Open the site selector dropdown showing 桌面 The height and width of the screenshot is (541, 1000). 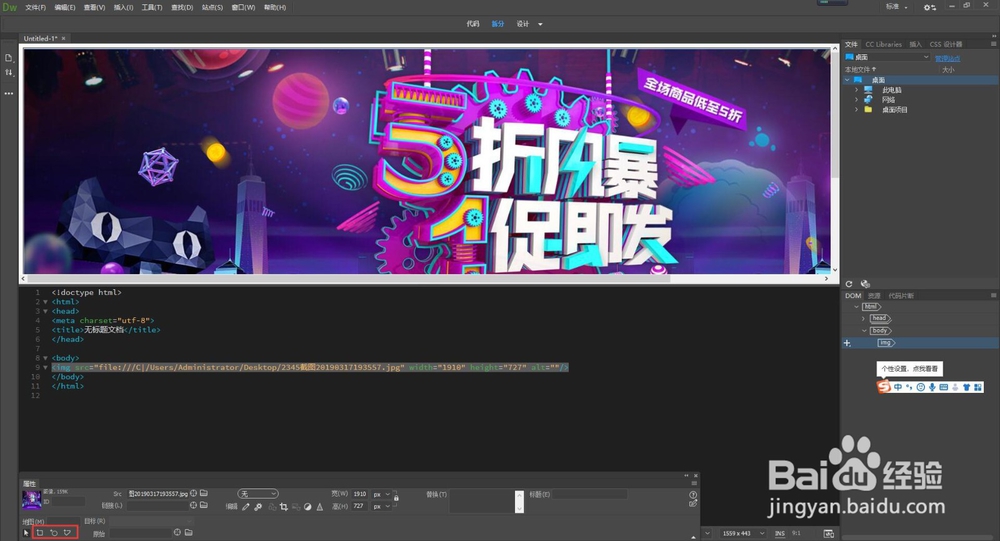(x=887, y=57)
